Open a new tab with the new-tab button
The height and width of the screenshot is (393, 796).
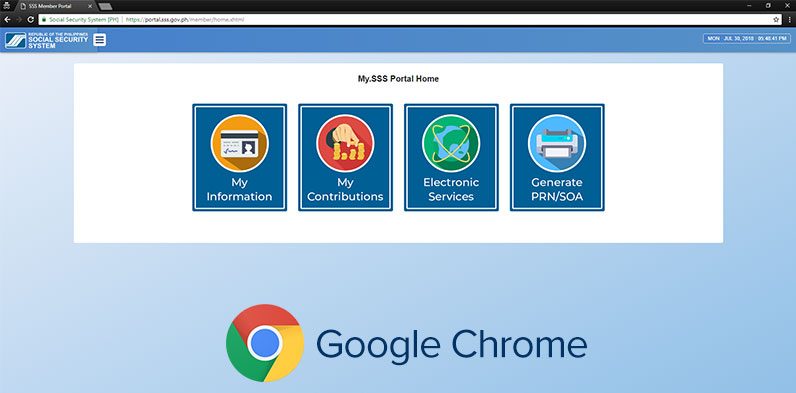(105, 7)
